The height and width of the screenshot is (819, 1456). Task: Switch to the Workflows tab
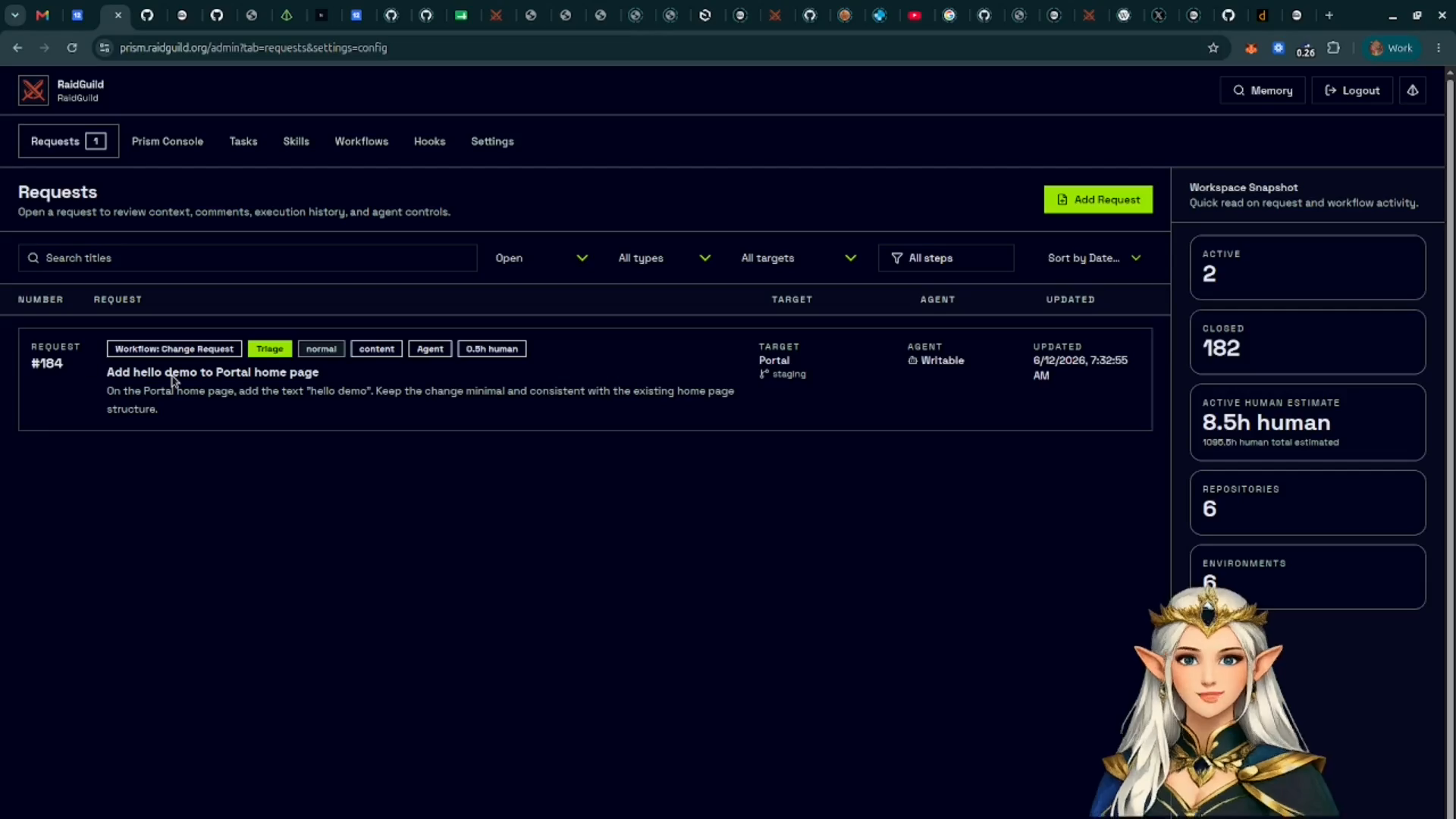(362, 141)
